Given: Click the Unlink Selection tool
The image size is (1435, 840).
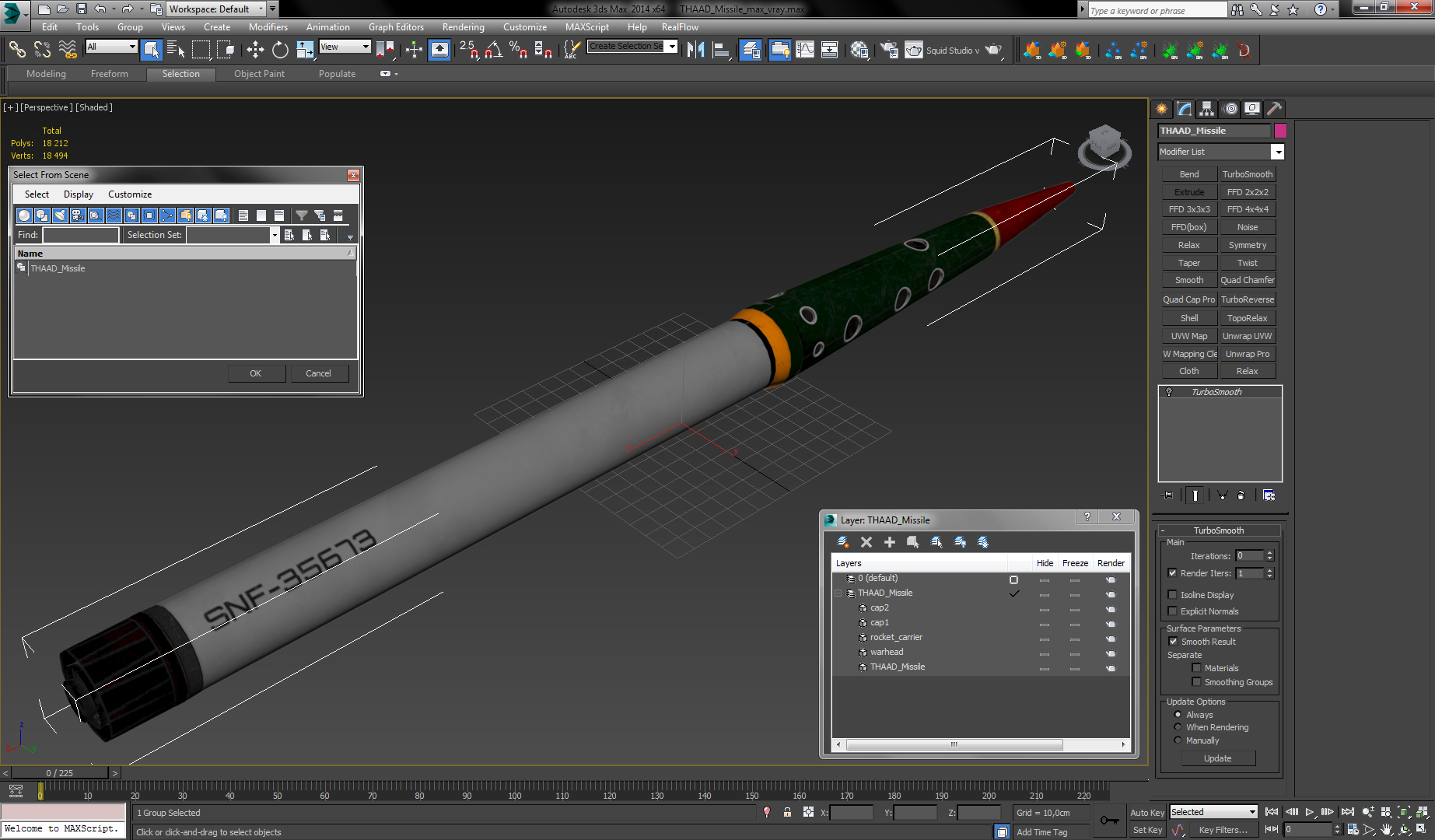Looking at the screenshot, I should coord(42,50).
